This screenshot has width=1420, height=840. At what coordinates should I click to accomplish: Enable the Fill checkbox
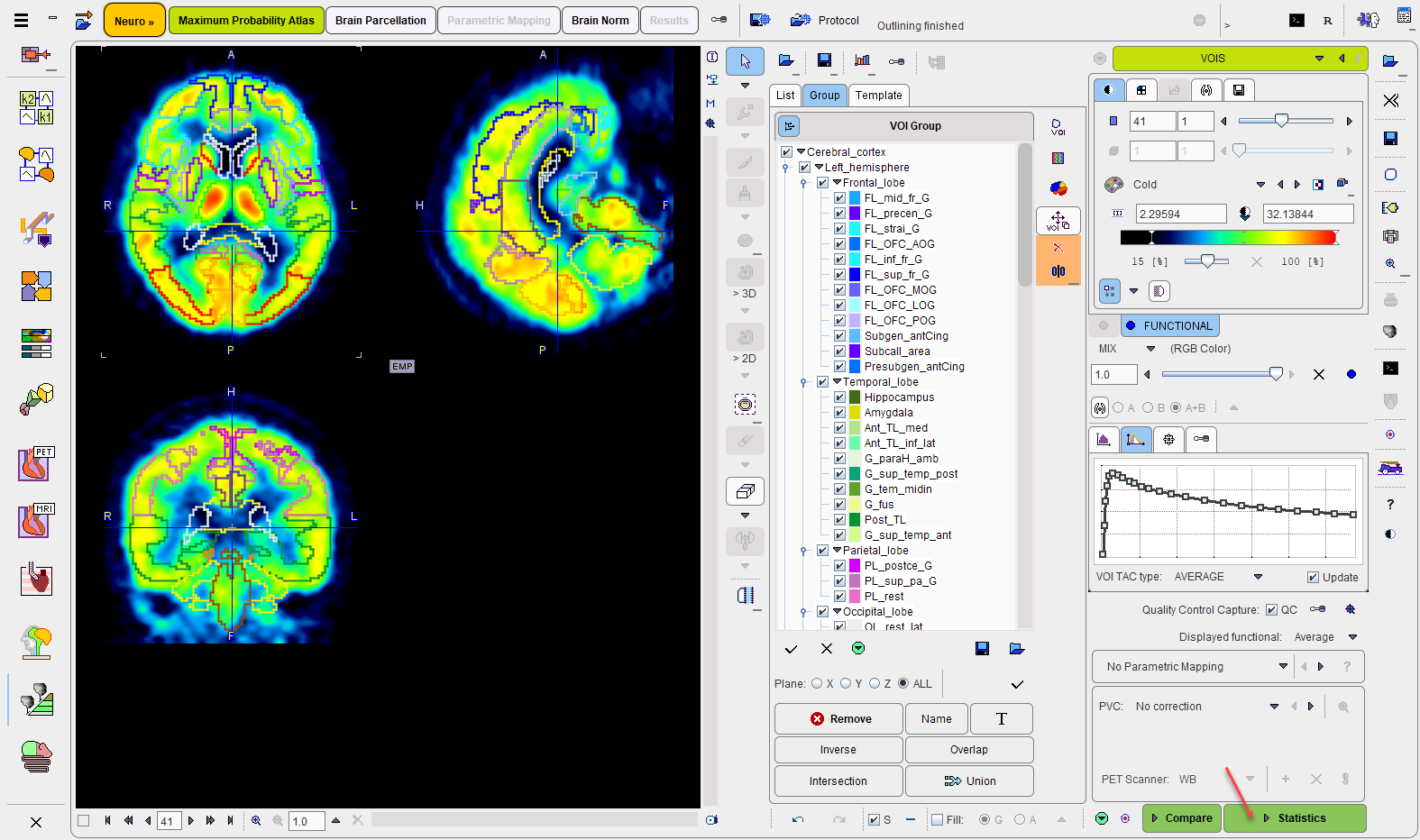(x=937, y=820)
